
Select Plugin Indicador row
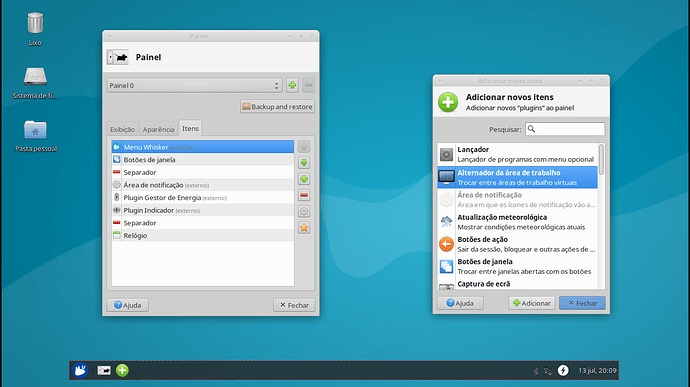tap(203, 210)
